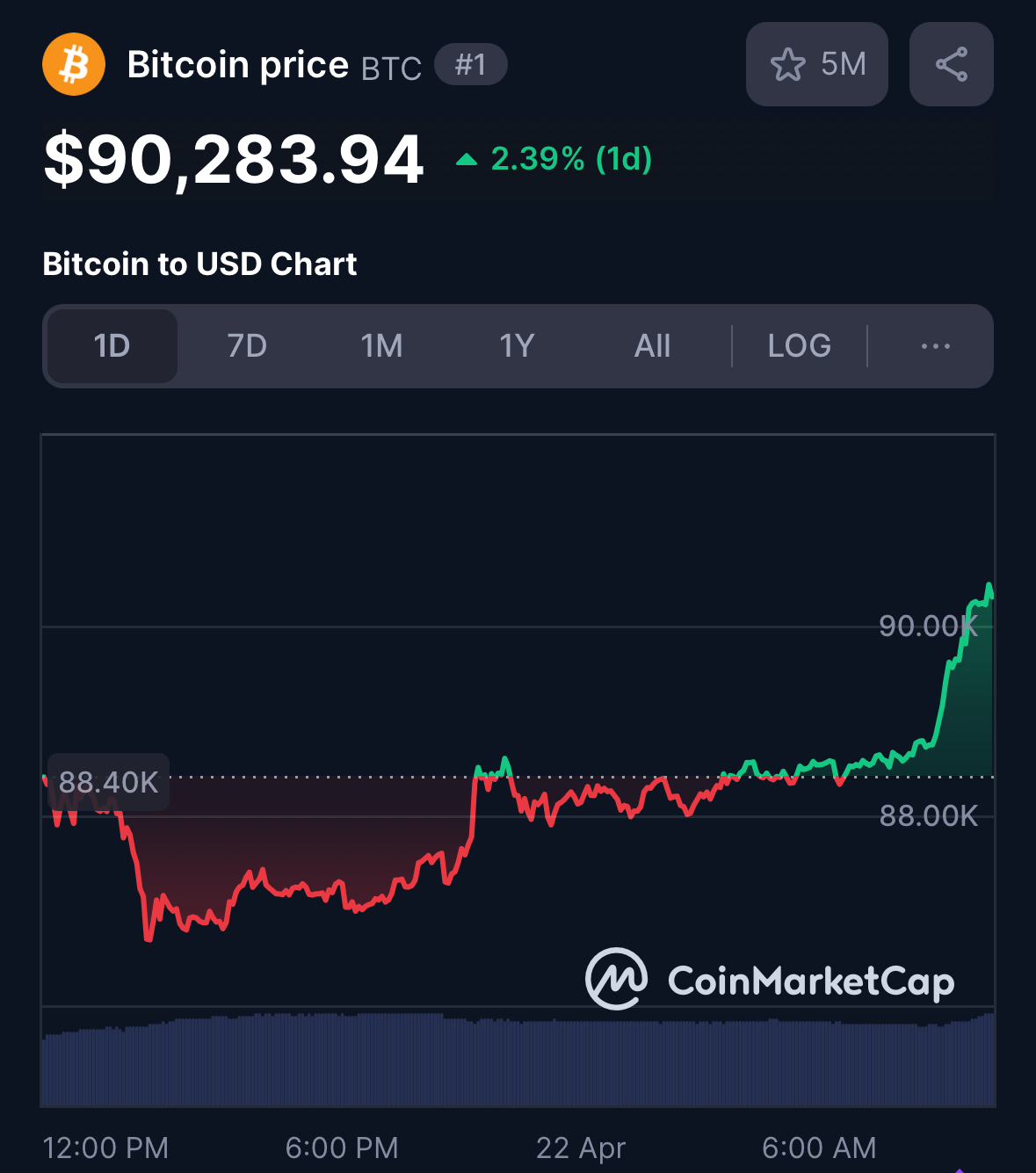Open the share icon button
The width and height of the screenshot is (1036, 1173).
pyautogui.click(x=952, y=64)
